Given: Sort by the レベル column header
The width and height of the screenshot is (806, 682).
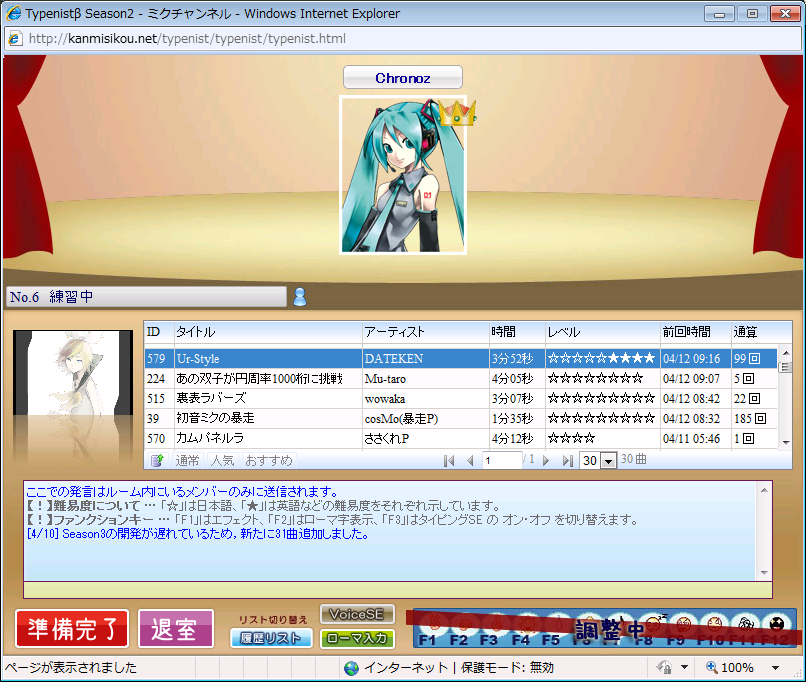Looking at the screenshot, I should point(603,332).
